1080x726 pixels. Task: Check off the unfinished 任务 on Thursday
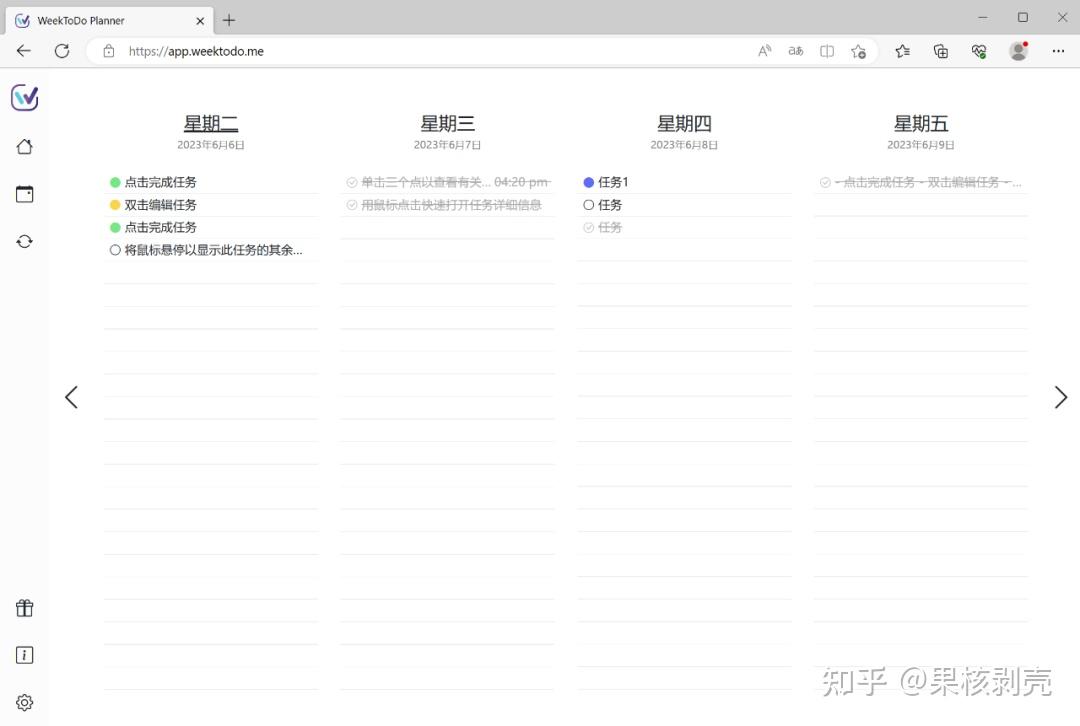[x=588, y=205]
